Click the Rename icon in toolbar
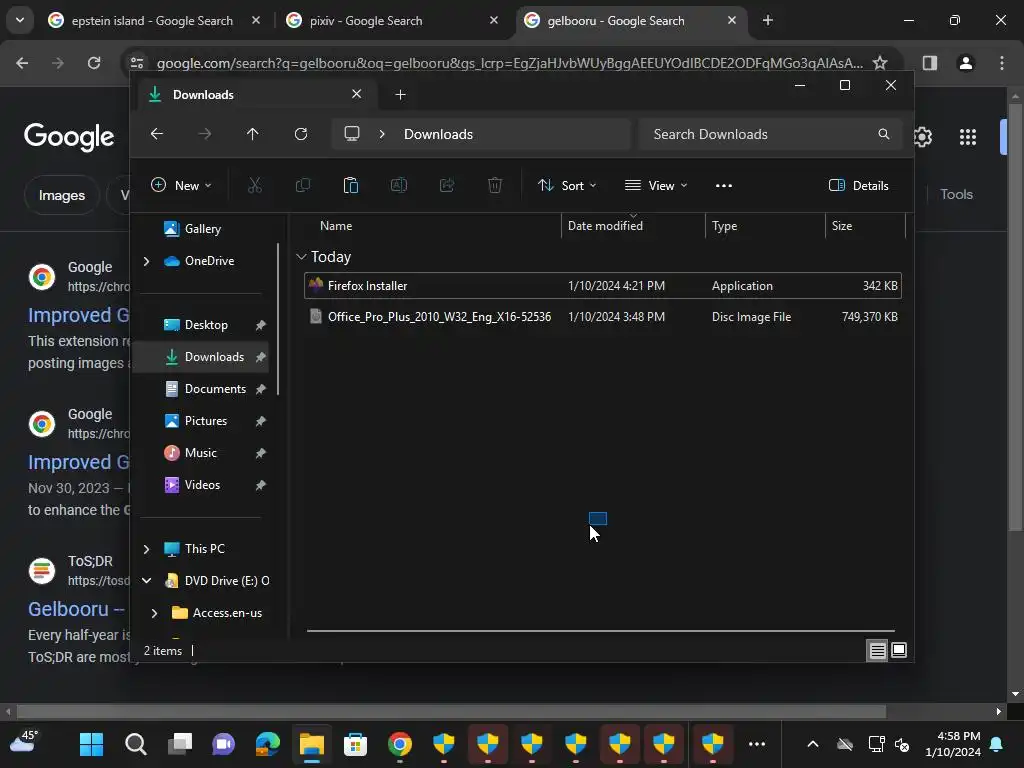1024x768 pixels. [x=398, y=185]
